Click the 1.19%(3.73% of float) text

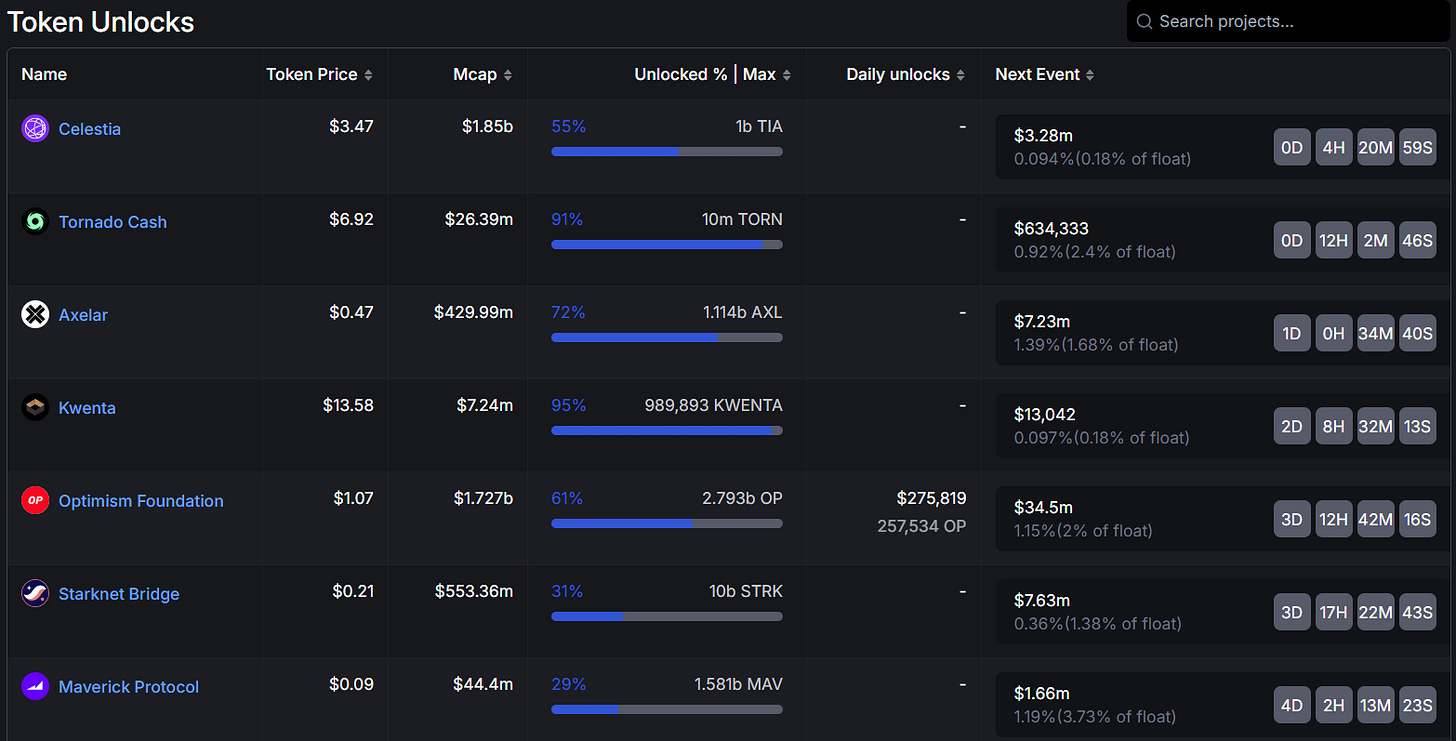click(1095, 717)
